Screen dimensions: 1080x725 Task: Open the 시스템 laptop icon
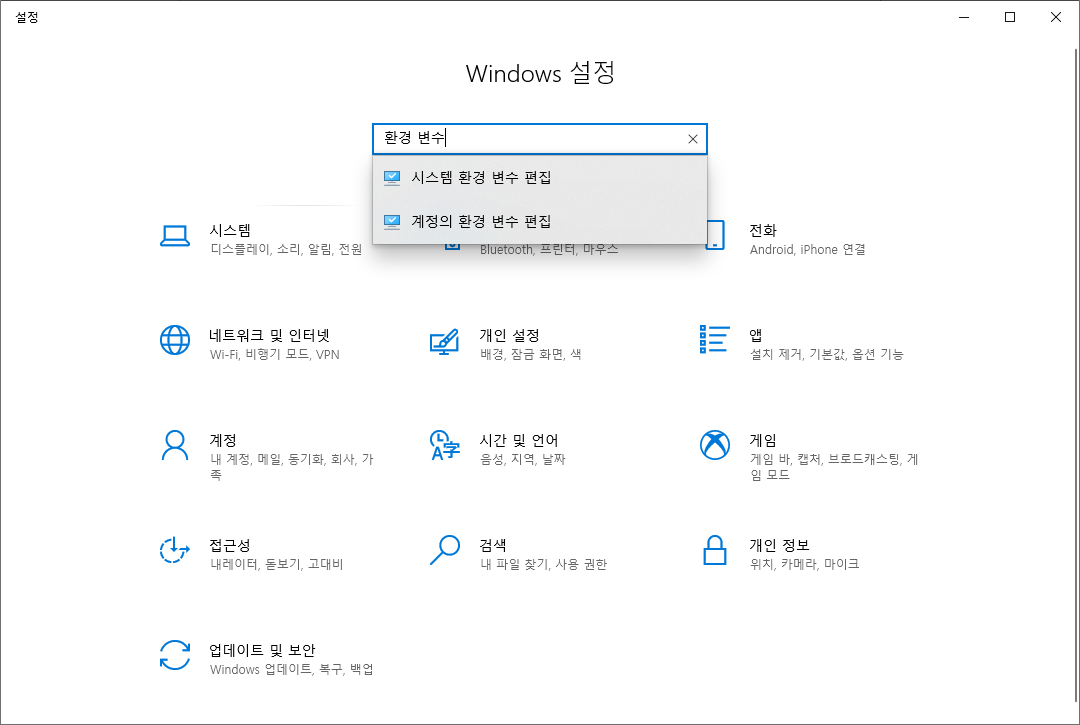pyautogui.click(x=175, y=236)
